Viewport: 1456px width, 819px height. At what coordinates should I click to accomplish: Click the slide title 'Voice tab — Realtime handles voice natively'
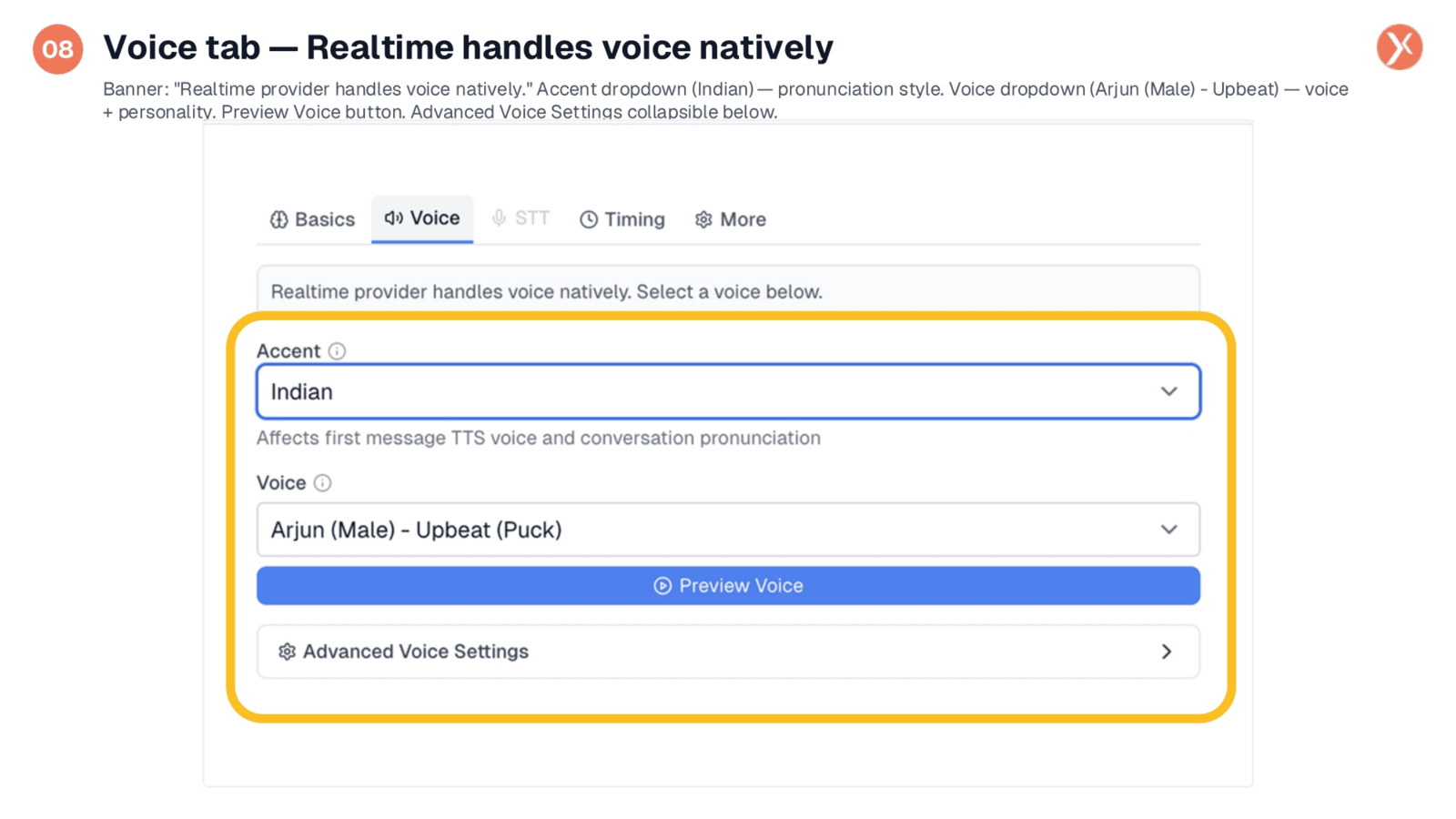(468, 47)
